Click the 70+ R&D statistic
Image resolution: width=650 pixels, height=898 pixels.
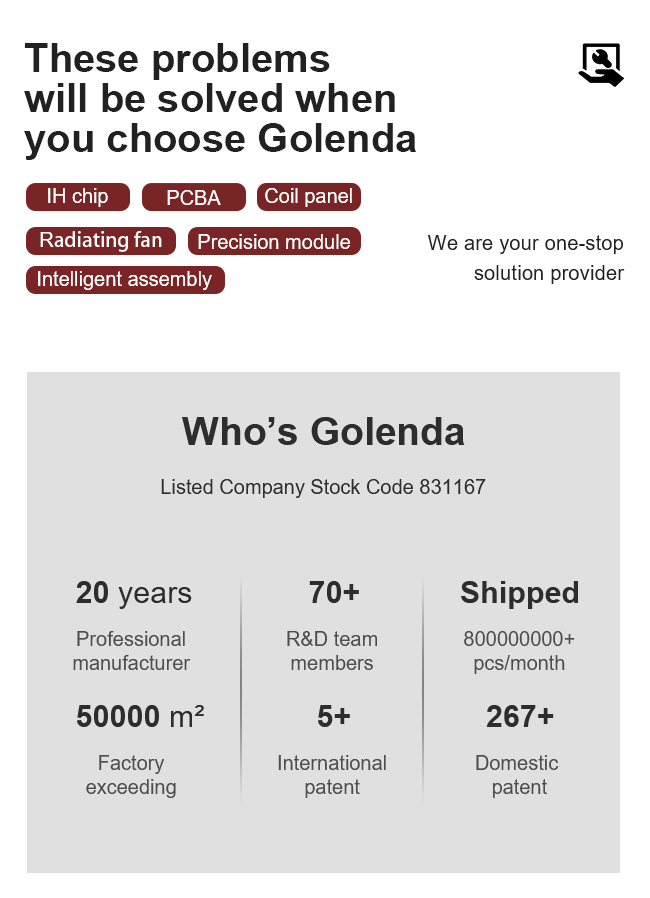334,593
